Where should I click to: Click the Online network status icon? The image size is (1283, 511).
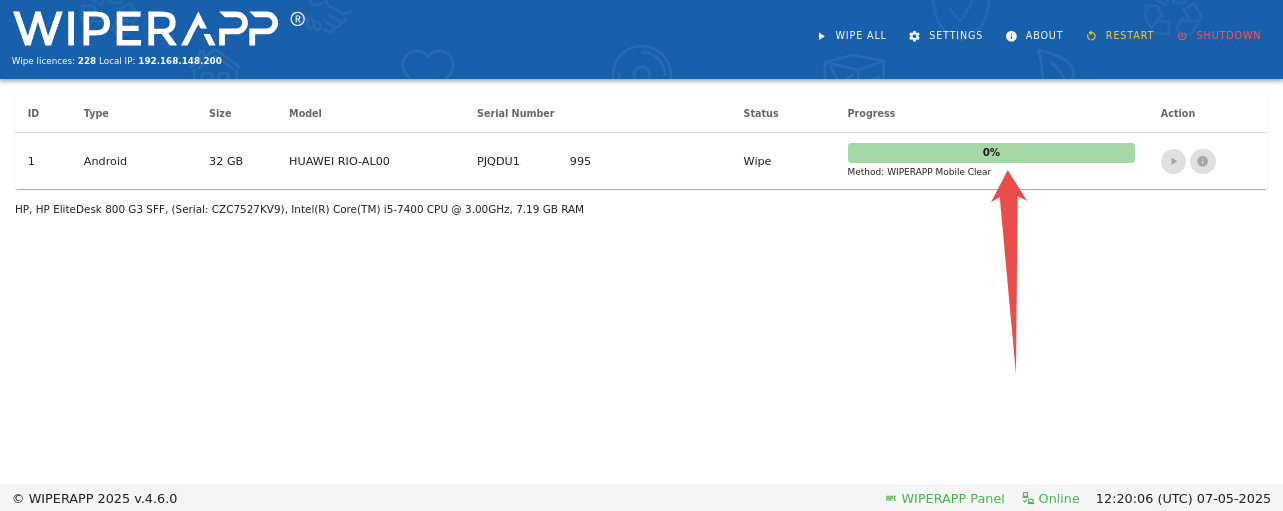1028,498
